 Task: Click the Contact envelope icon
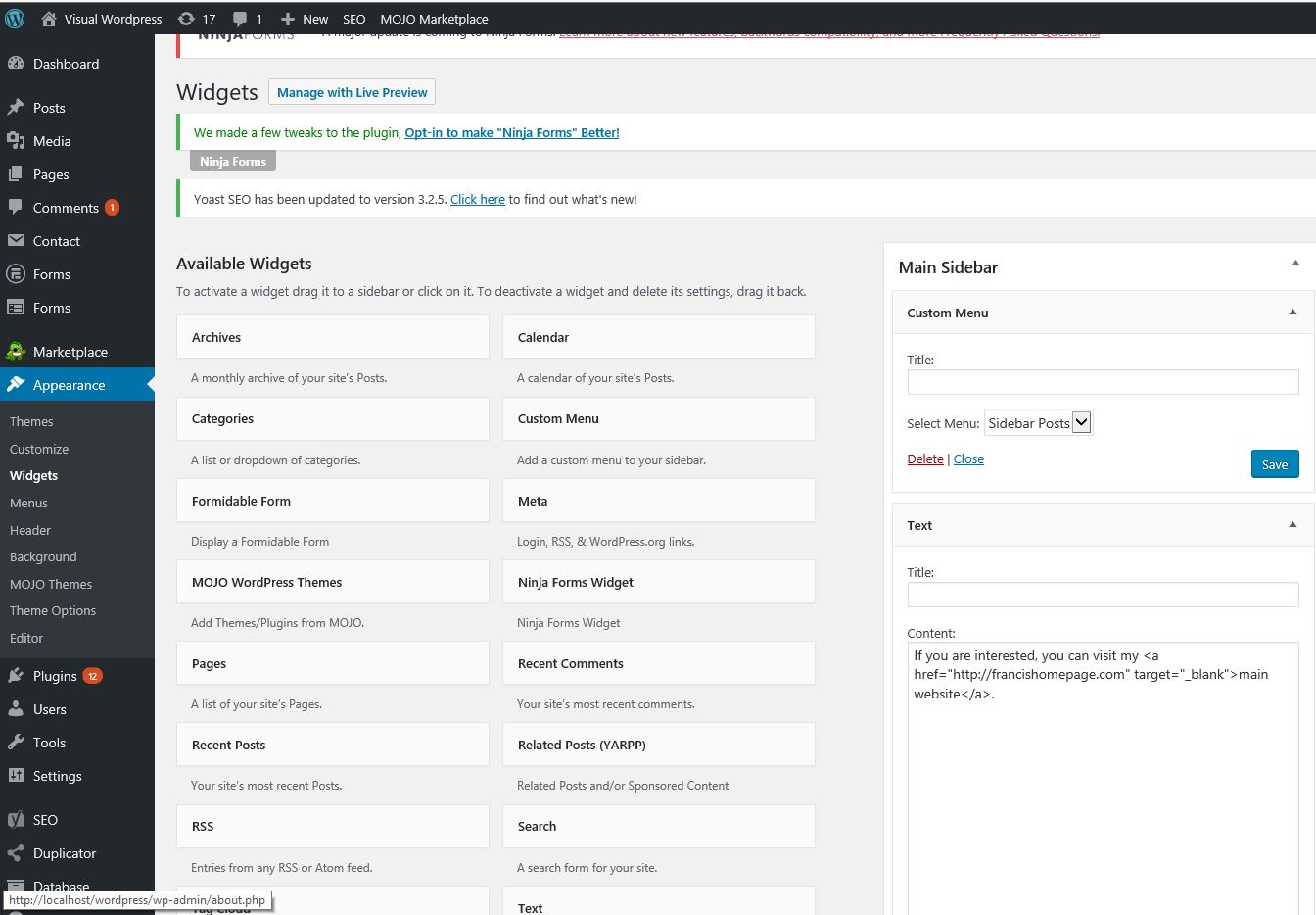[16, 241]
